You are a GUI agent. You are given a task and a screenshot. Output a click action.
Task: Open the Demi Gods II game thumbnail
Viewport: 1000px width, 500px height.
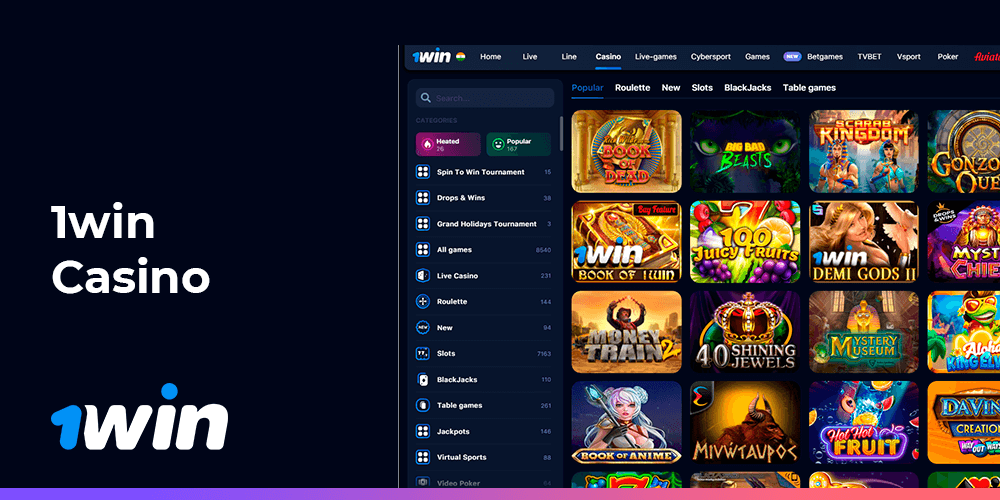coord(864,242)
